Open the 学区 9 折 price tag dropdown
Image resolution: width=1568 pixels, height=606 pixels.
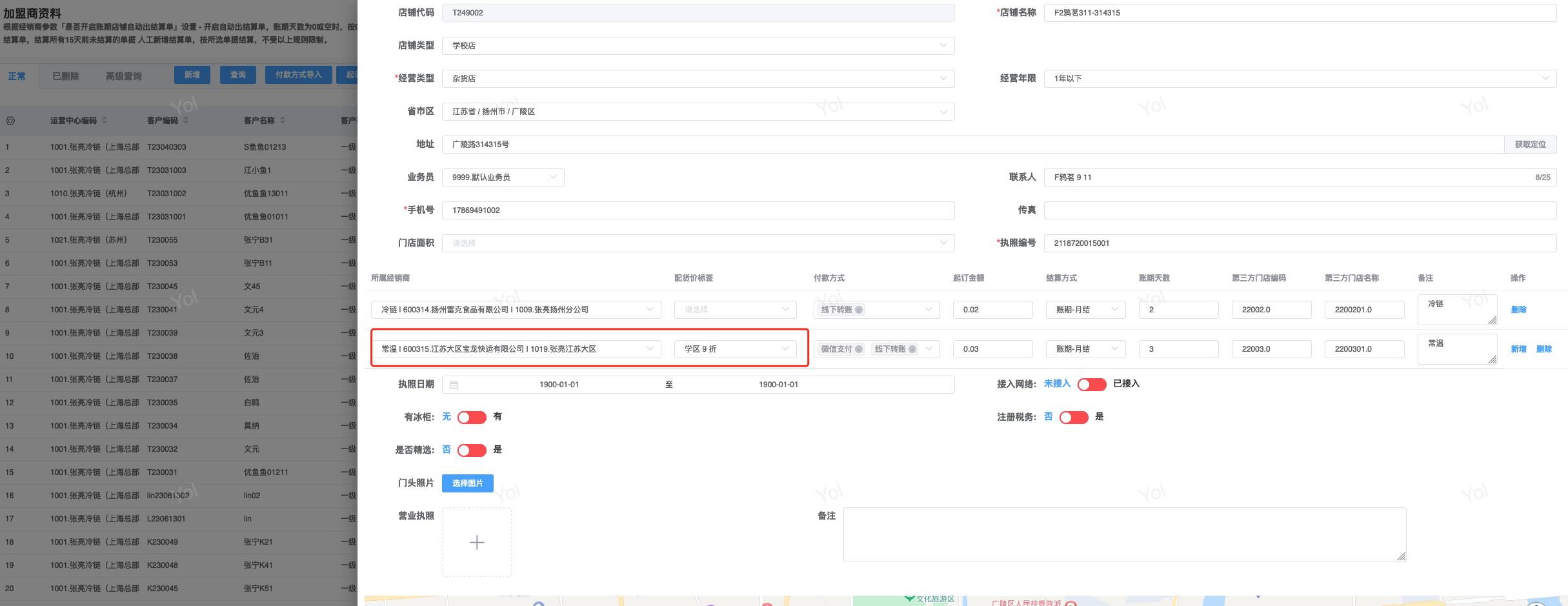pos(736,349)
